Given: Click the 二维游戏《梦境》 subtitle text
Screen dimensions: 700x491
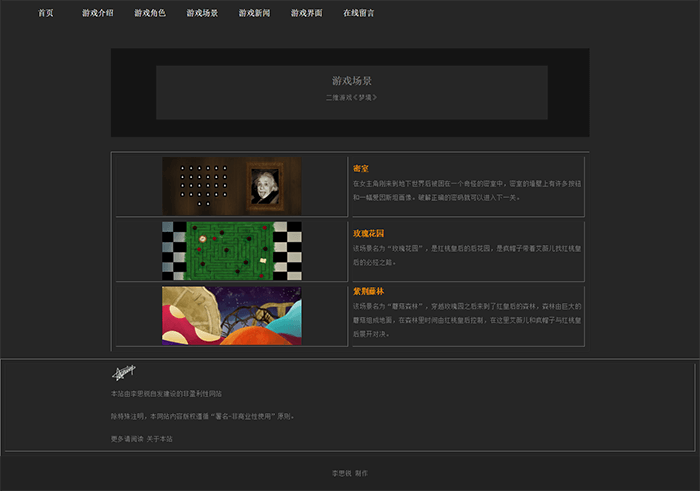Looking at the screenshot, I should click(351, 97).
